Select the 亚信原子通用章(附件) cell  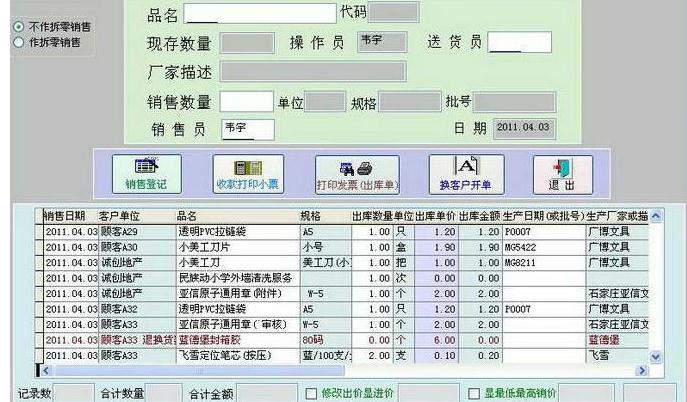coord(238,294)
